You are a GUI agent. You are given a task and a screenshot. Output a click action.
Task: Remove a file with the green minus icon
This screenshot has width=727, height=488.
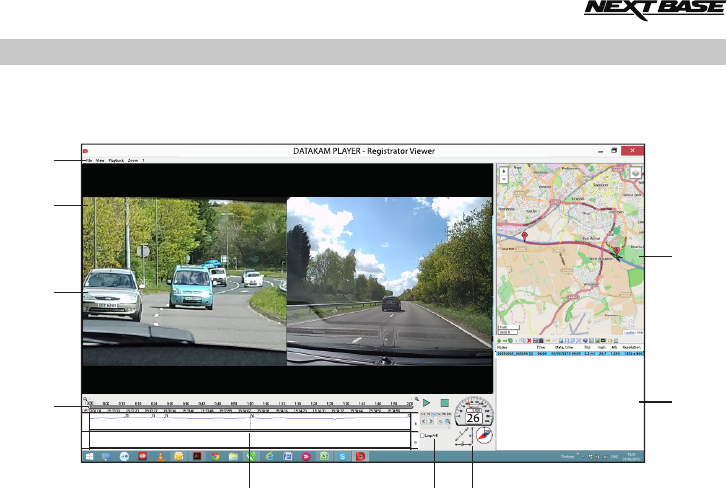coord(505,341)
